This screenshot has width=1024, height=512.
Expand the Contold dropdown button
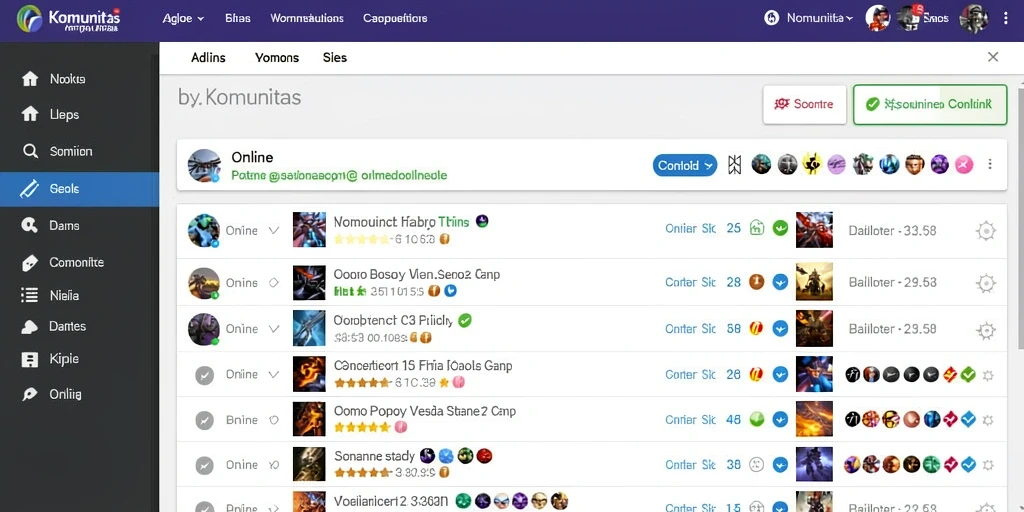pos(684,165)
